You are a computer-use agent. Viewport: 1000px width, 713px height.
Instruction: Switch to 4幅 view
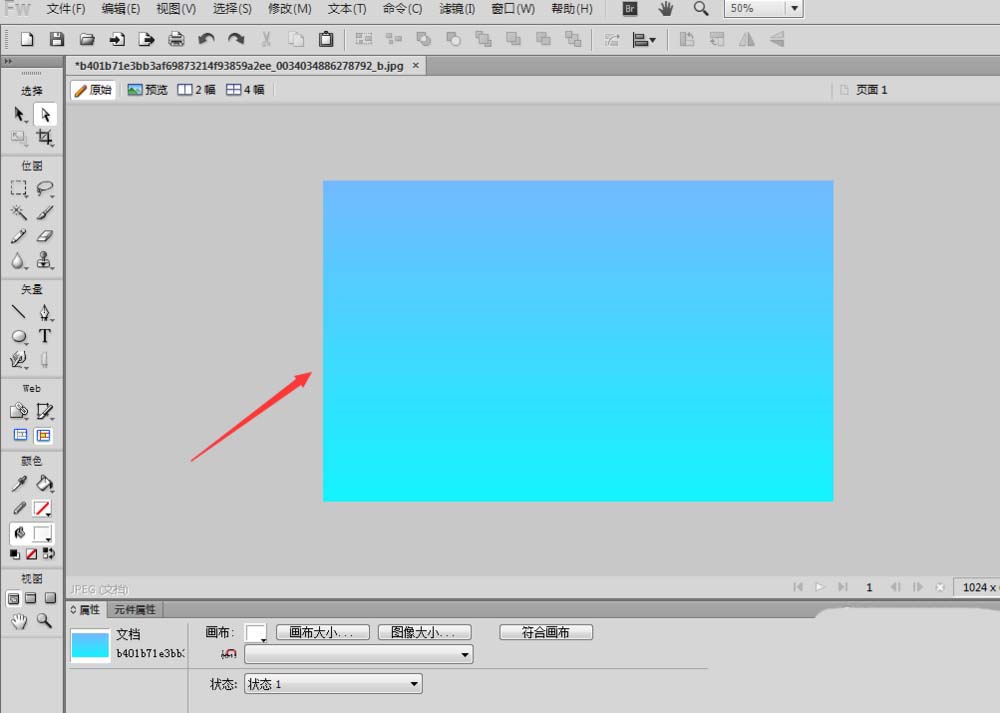tap(246, 90)
